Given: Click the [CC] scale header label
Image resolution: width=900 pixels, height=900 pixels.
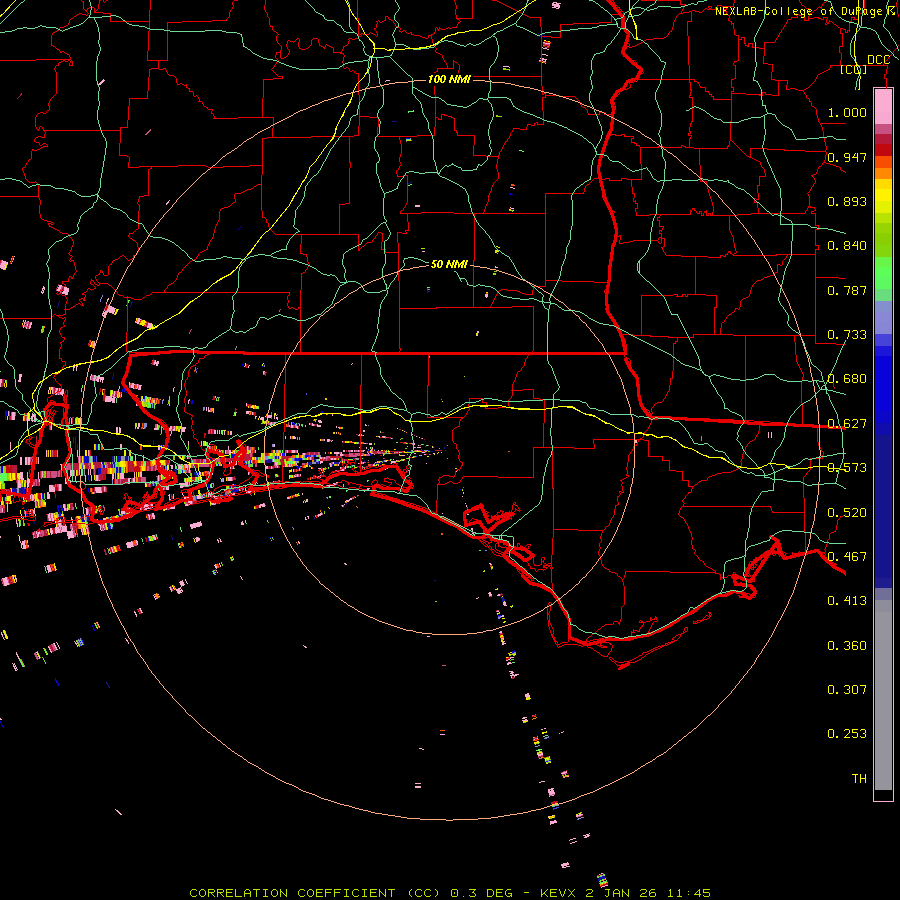Looking at the screenshot, I should (x=853, y=69).
